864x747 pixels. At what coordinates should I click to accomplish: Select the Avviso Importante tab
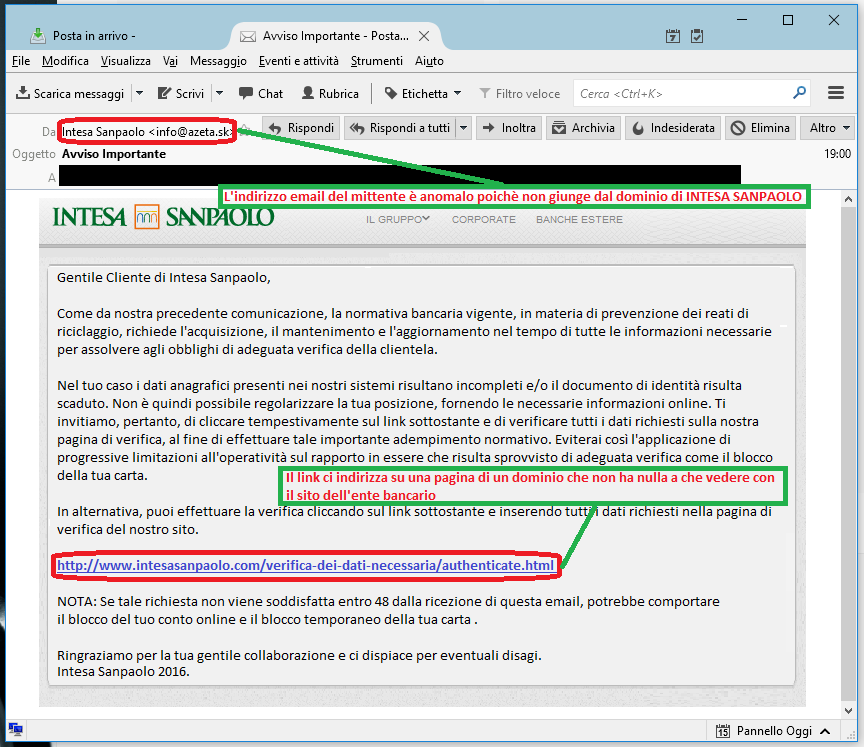pyautogui.click(x=335, y=36)
